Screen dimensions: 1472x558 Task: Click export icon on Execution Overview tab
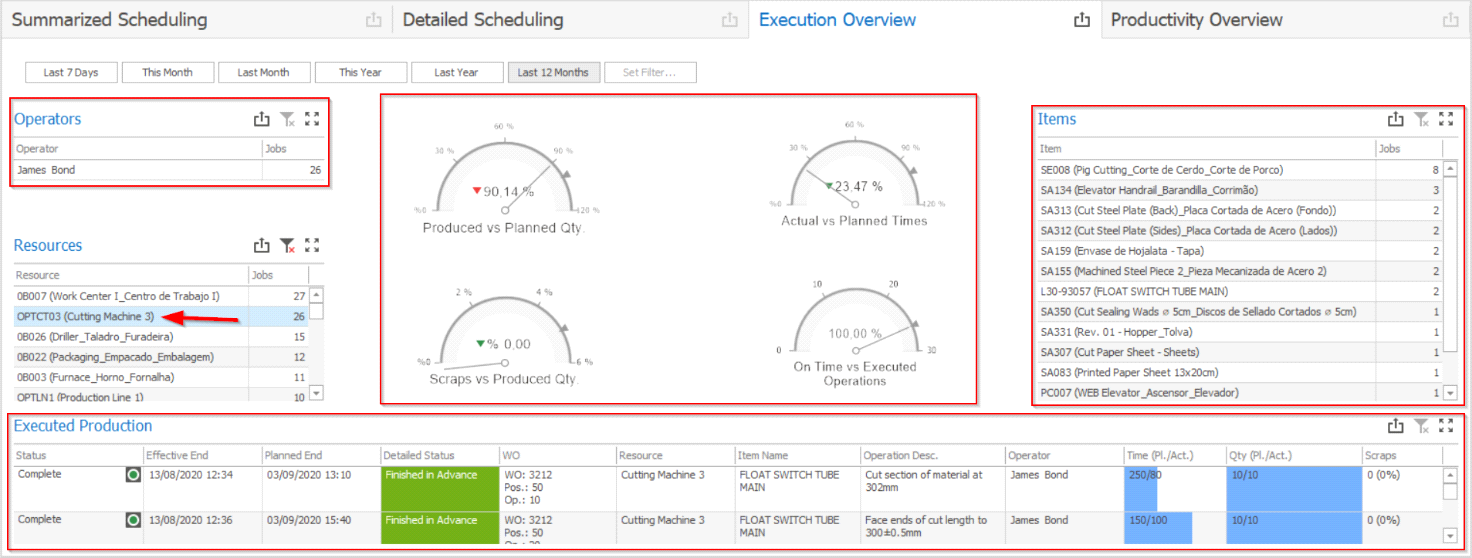click(x=1081, y=20)
